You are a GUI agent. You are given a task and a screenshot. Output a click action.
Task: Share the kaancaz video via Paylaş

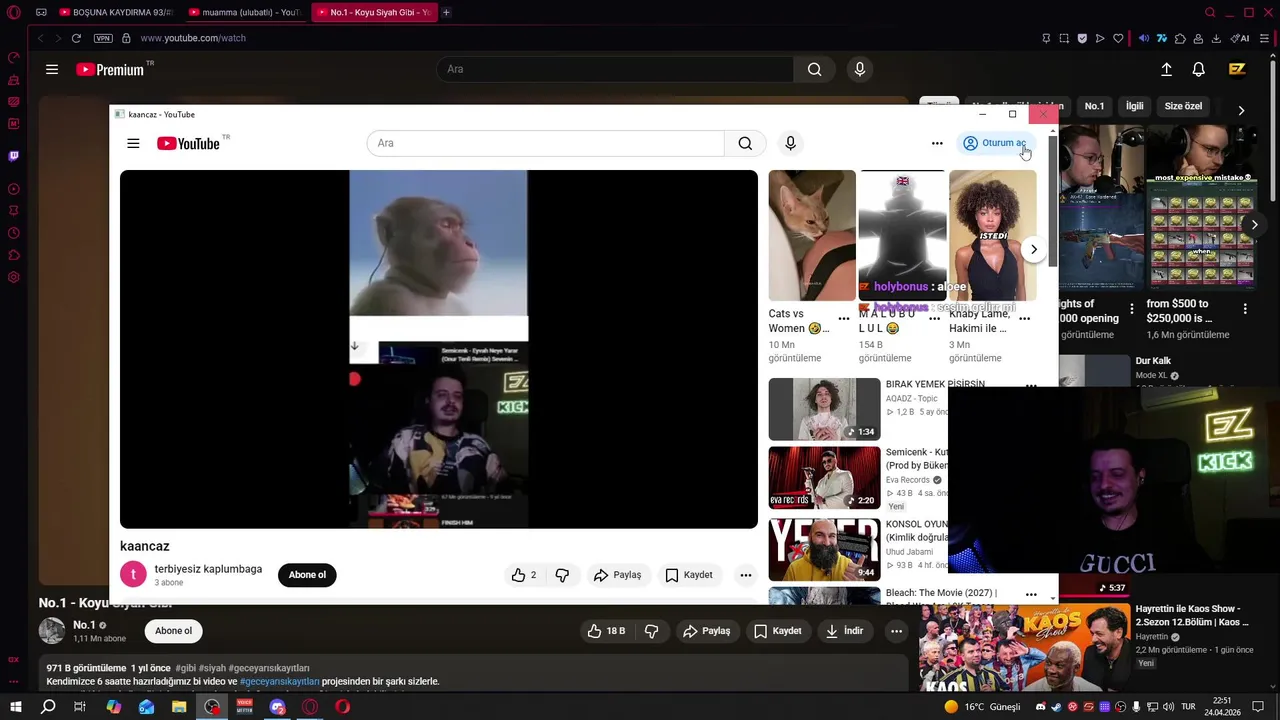[x=617, y=575]
